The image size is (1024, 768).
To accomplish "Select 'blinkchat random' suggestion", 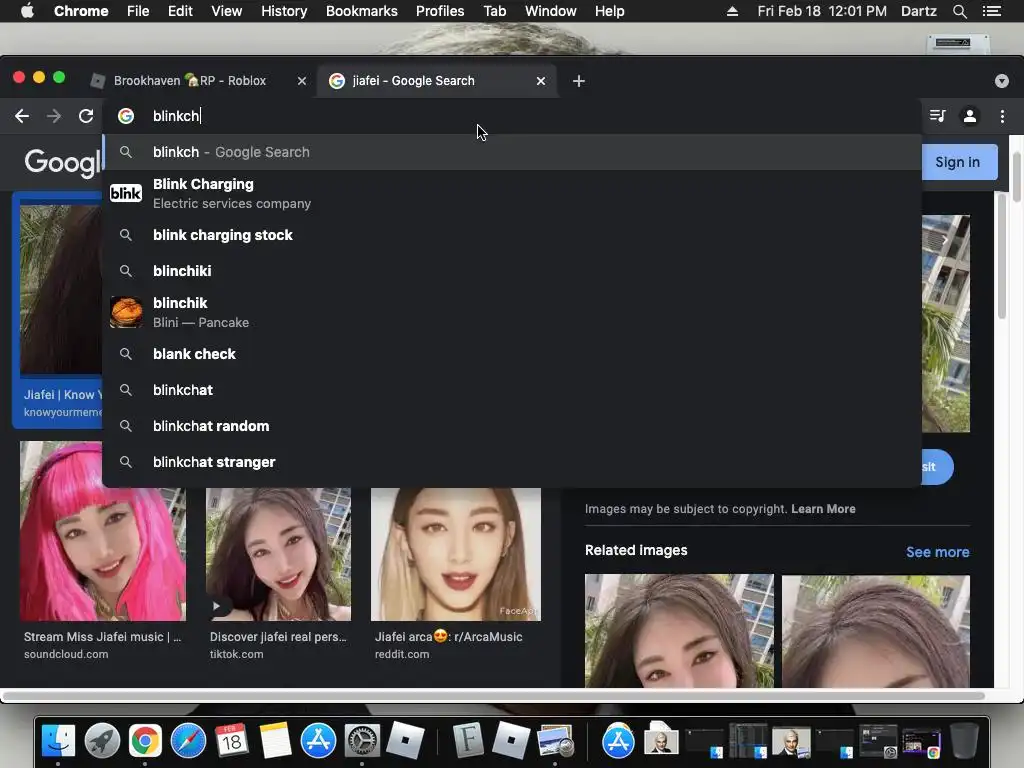I will point(512,426).
